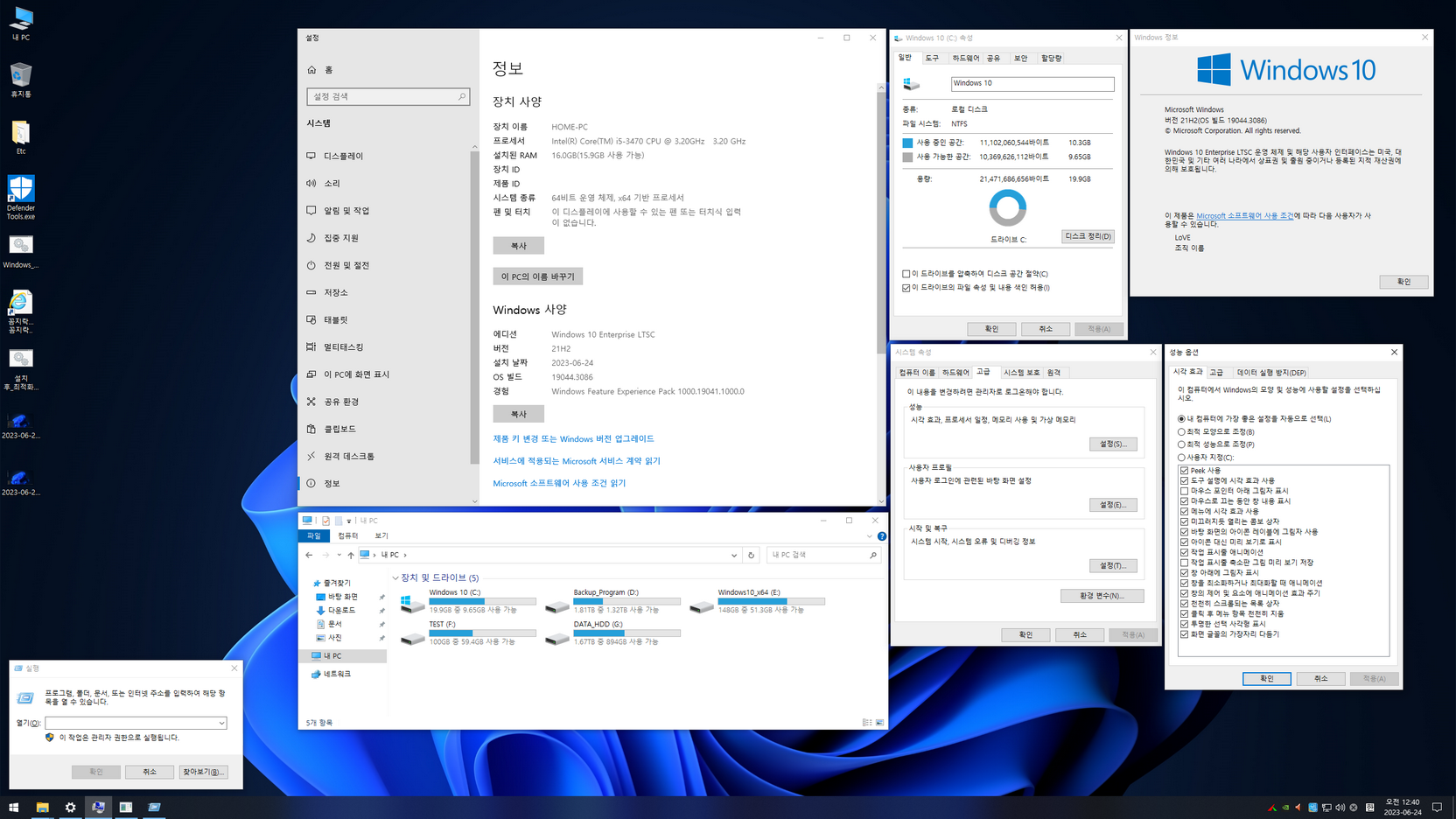Open the Run dialog 열기 combo box dropdown
1456x819 pixels.
tap(221, 723)
